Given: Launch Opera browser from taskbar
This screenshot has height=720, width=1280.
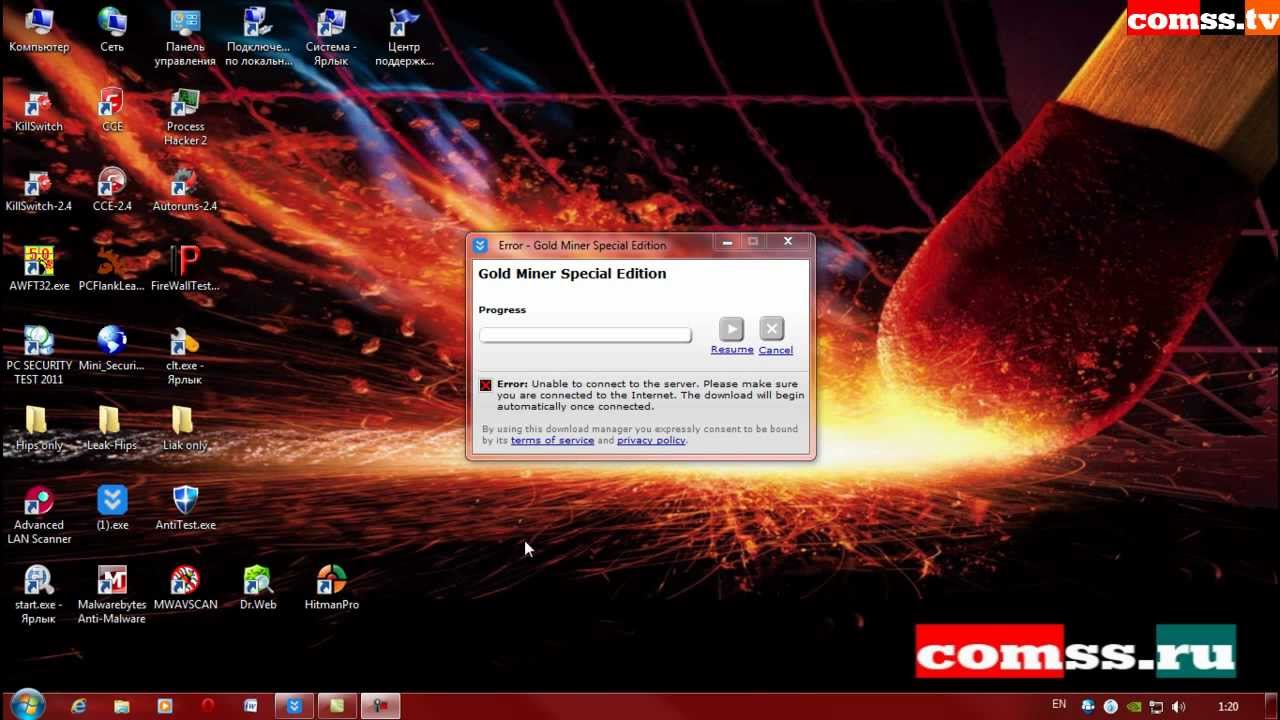Looking at the screenshot, I should coord(208,705).
